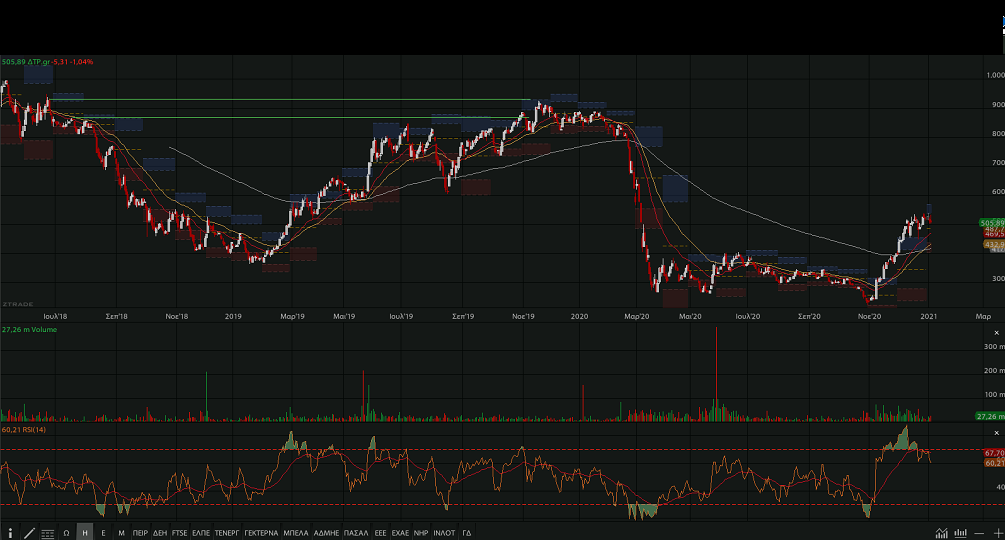
Task: Close the RSI(14) indicator panel
Action: [x=996, y=434]
